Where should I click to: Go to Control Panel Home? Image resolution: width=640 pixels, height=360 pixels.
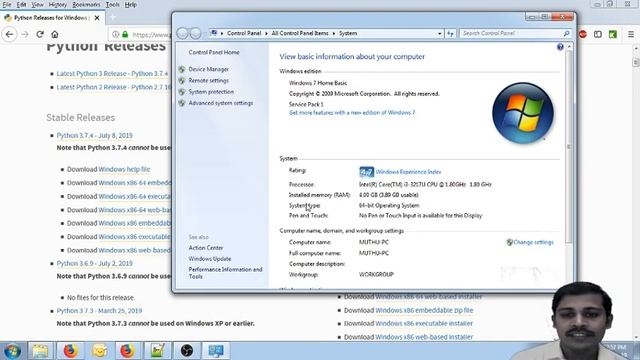(x=214, y=52)
